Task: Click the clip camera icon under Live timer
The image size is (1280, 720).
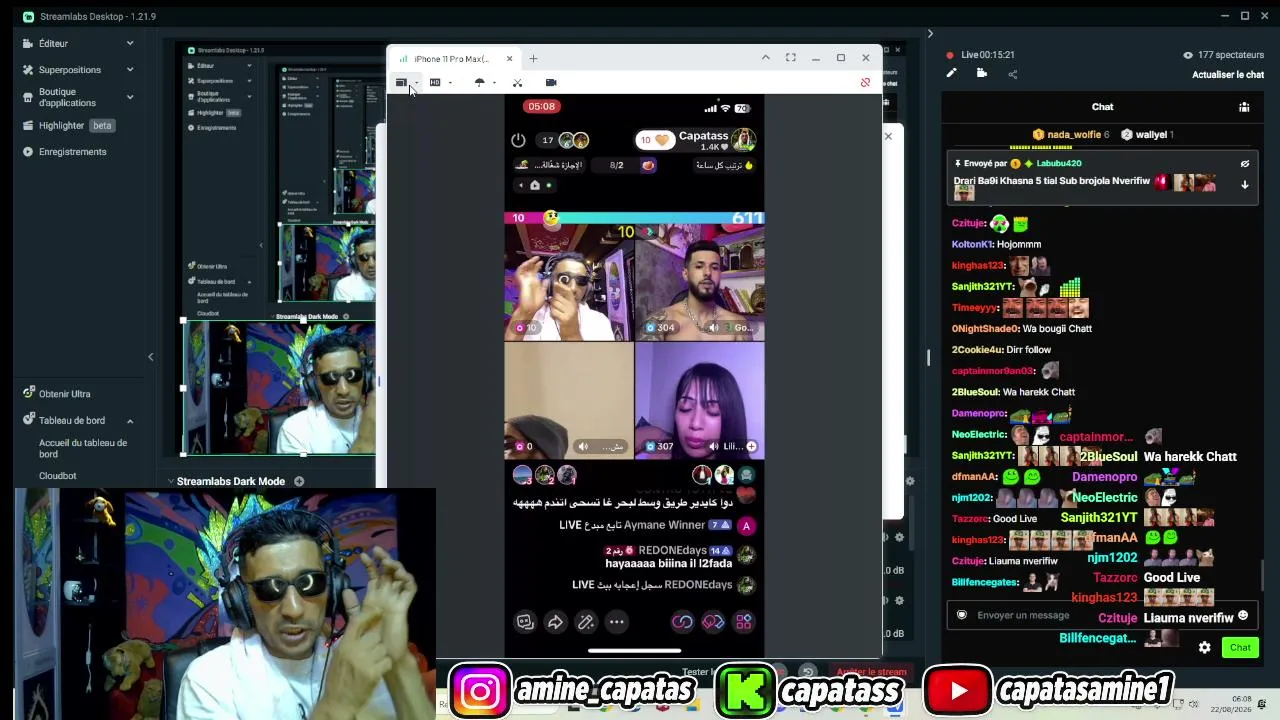Action: (x=982, y=73)
